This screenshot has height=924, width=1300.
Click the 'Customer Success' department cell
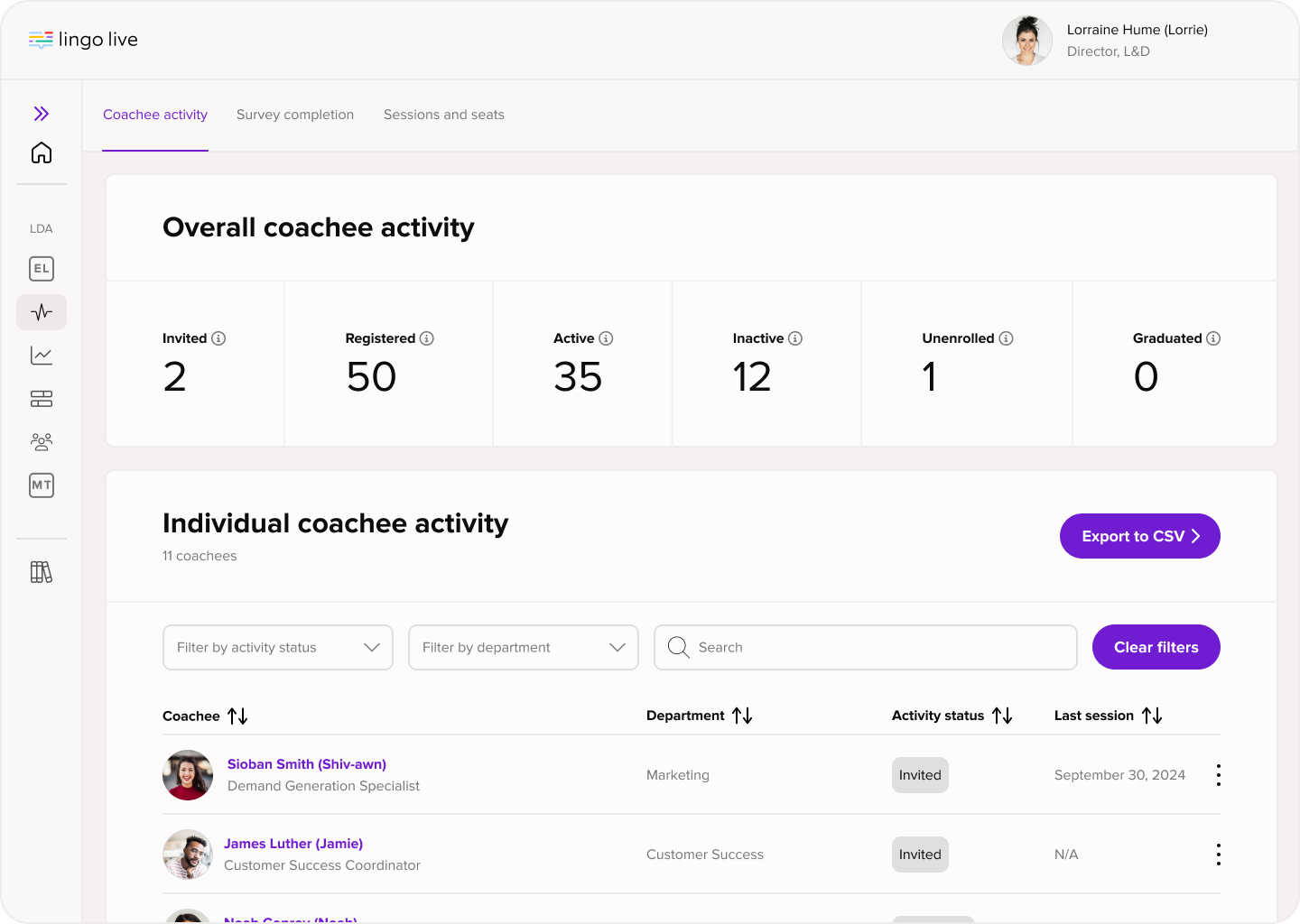(x=705, y=855)
